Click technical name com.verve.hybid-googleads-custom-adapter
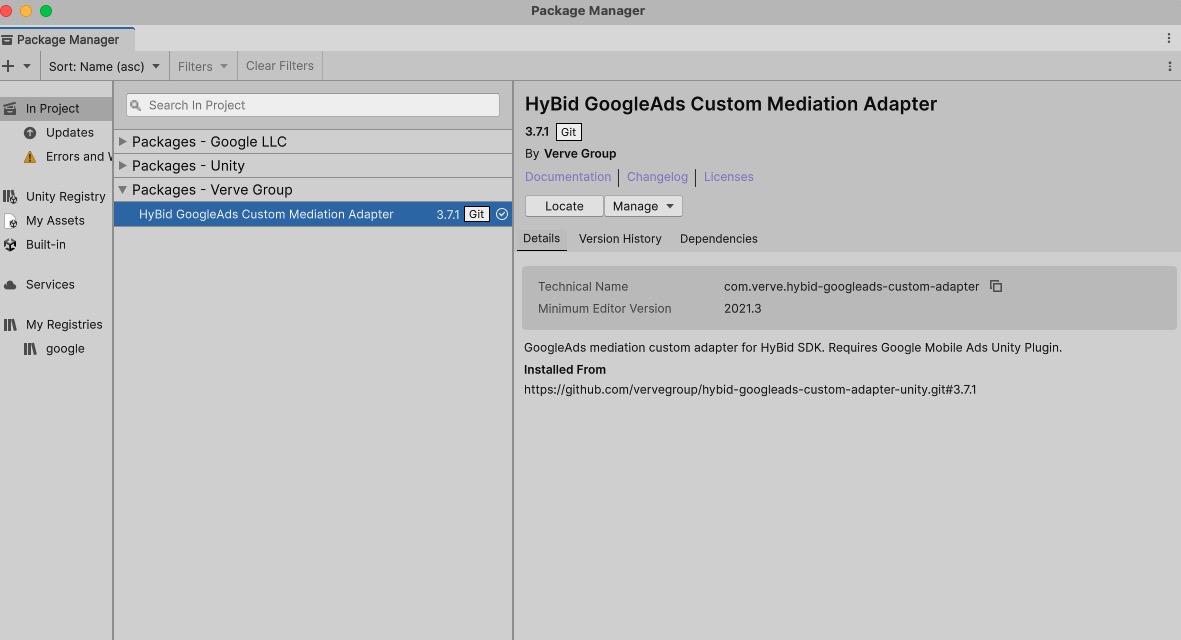The height and width of the screenshot is (640, 1181). (x=851, y=287)
